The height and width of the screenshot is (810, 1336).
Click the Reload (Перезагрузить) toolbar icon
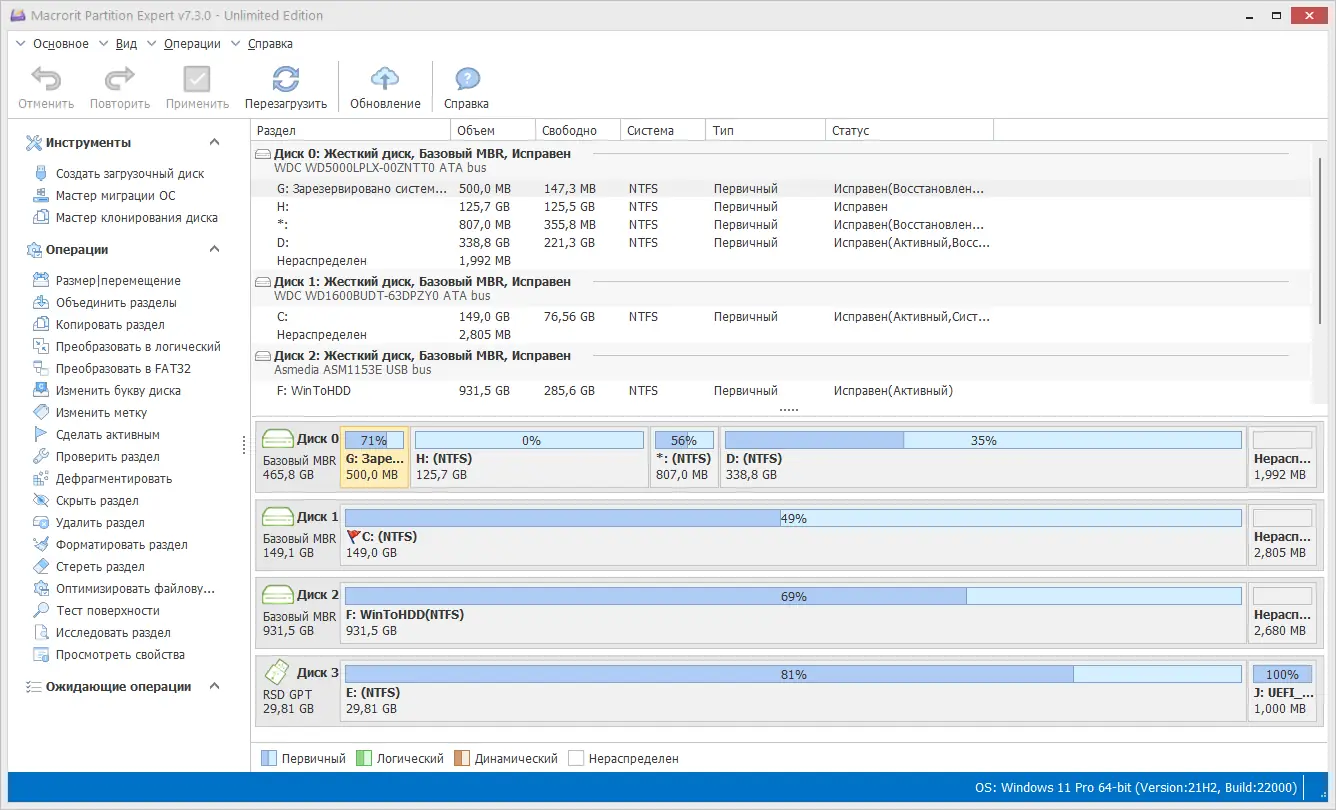pyautogui.click(x=286, y=79)
